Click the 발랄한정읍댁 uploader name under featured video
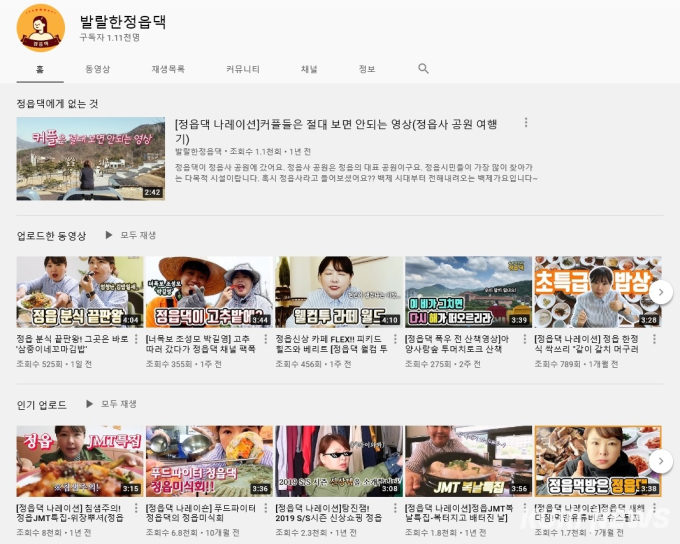 click(198, 151)
